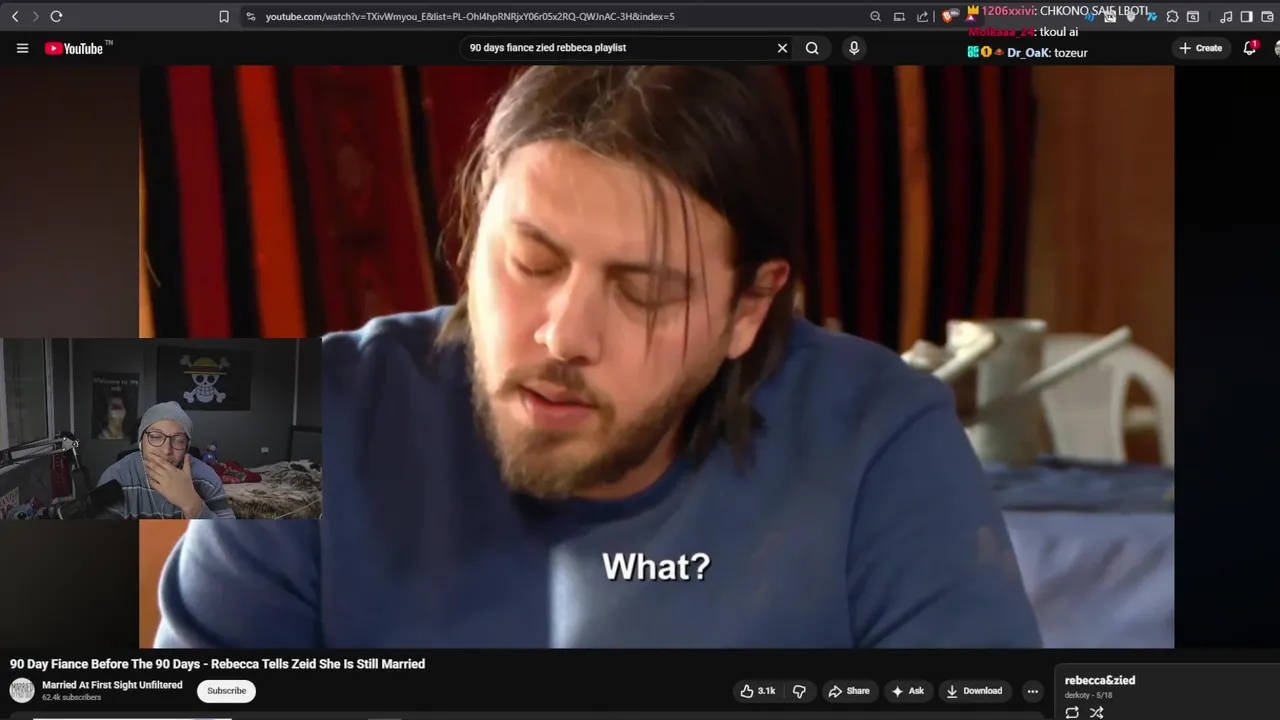Open the rebecca&zied playlist title
This screenshot has height=720, width=1280.
[1099, 681]
